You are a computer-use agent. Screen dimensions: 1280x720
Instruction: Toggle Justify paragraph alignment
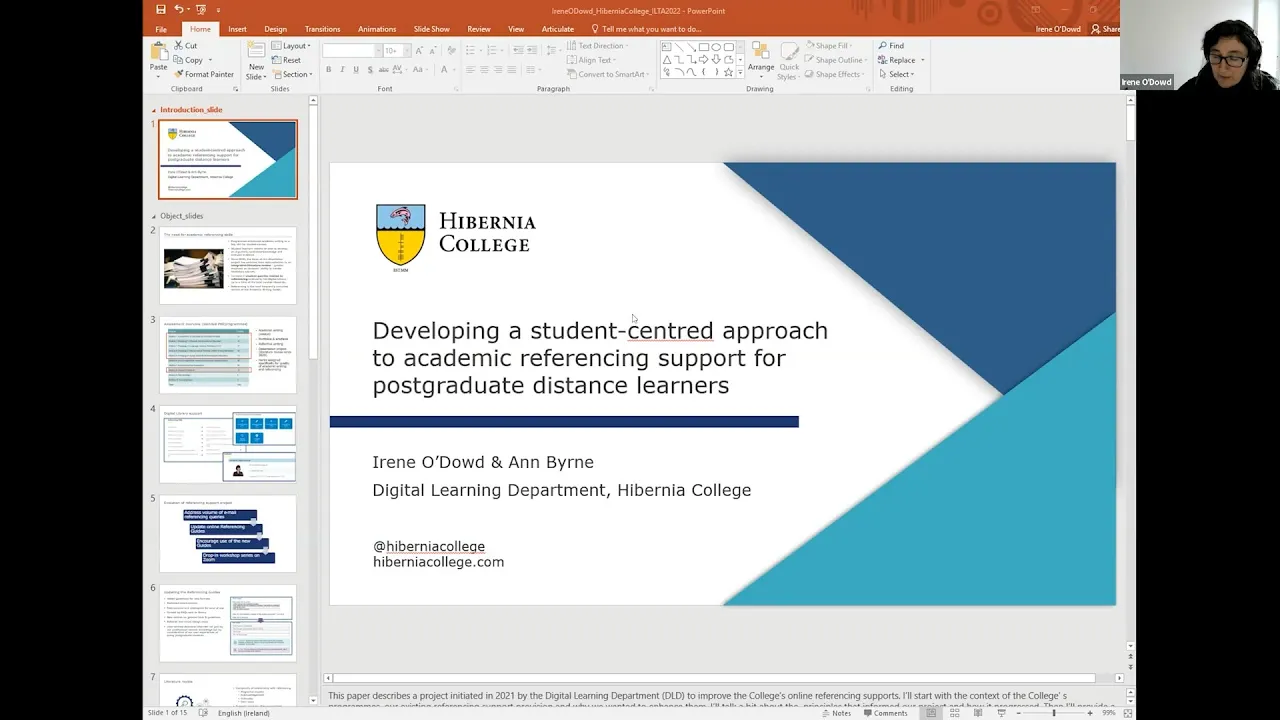pyautogui.click(x=512, y=70)
